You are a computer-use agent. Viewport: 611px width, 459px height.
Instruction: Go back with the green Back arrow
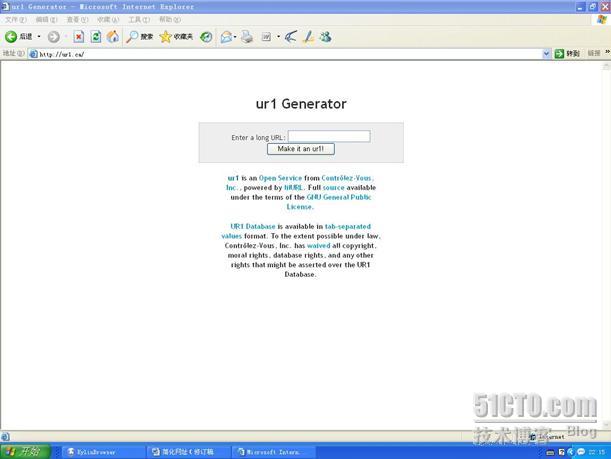click(x=18, y=37)
